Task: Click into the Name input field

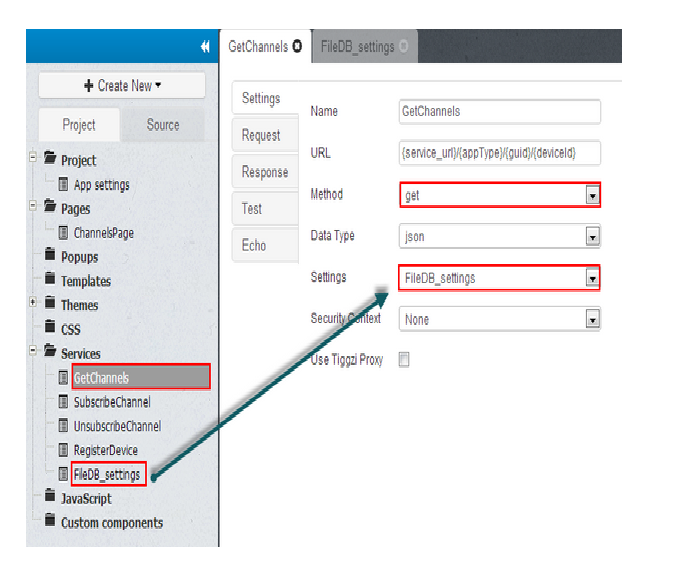Action: coord(499,112)
